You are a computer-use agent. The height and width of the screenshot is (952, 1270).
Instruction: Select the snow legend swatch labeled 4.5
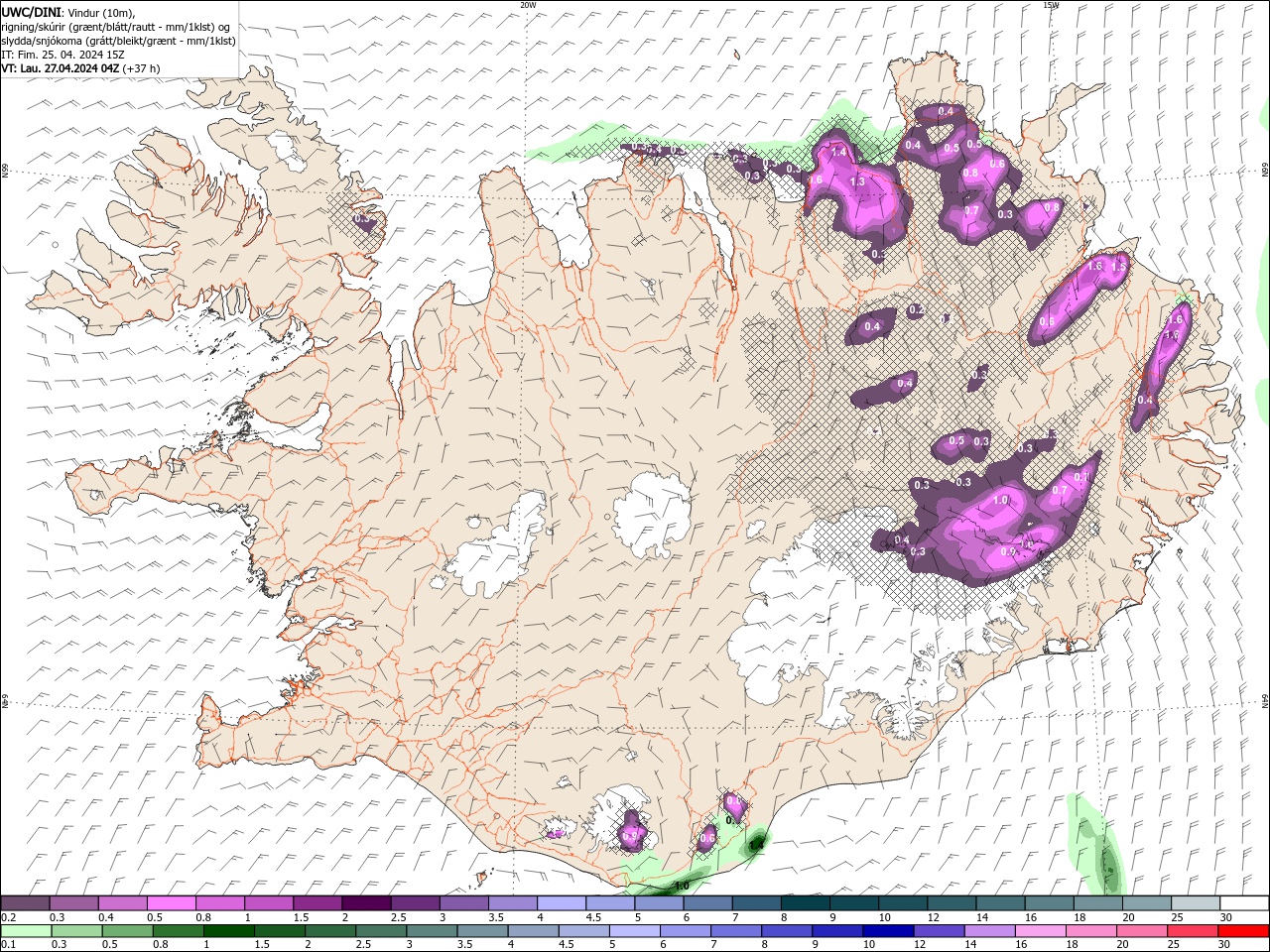click(x=608, y=902)
